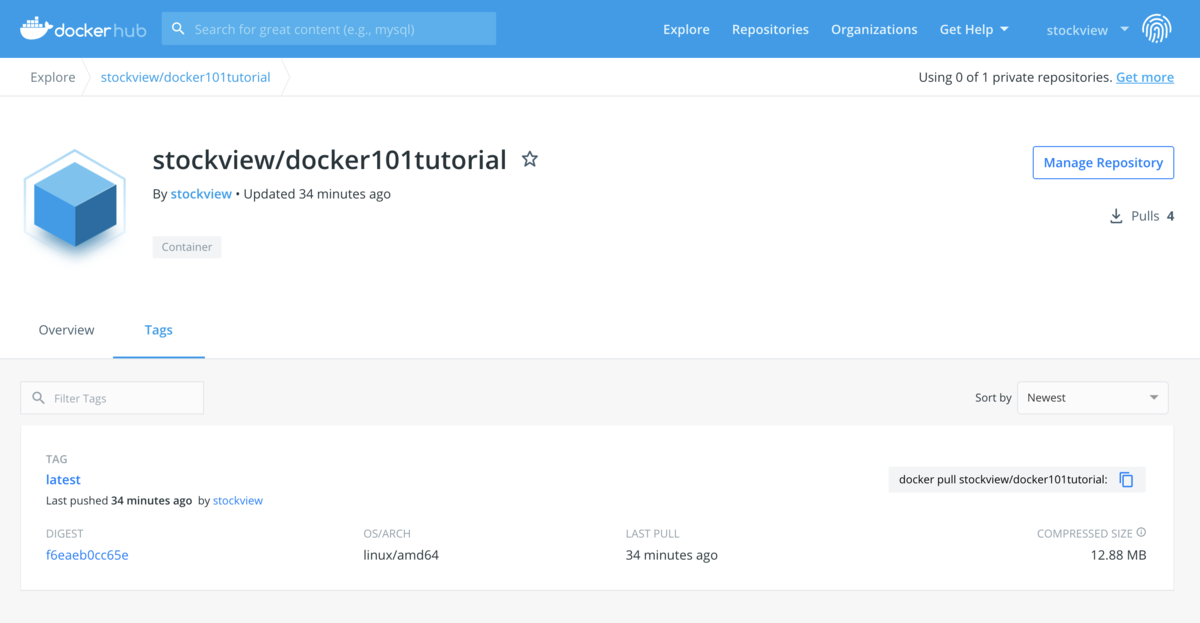Open the Sort by Newest dropdown
Screen dimensions: 1200x623
1092,398
